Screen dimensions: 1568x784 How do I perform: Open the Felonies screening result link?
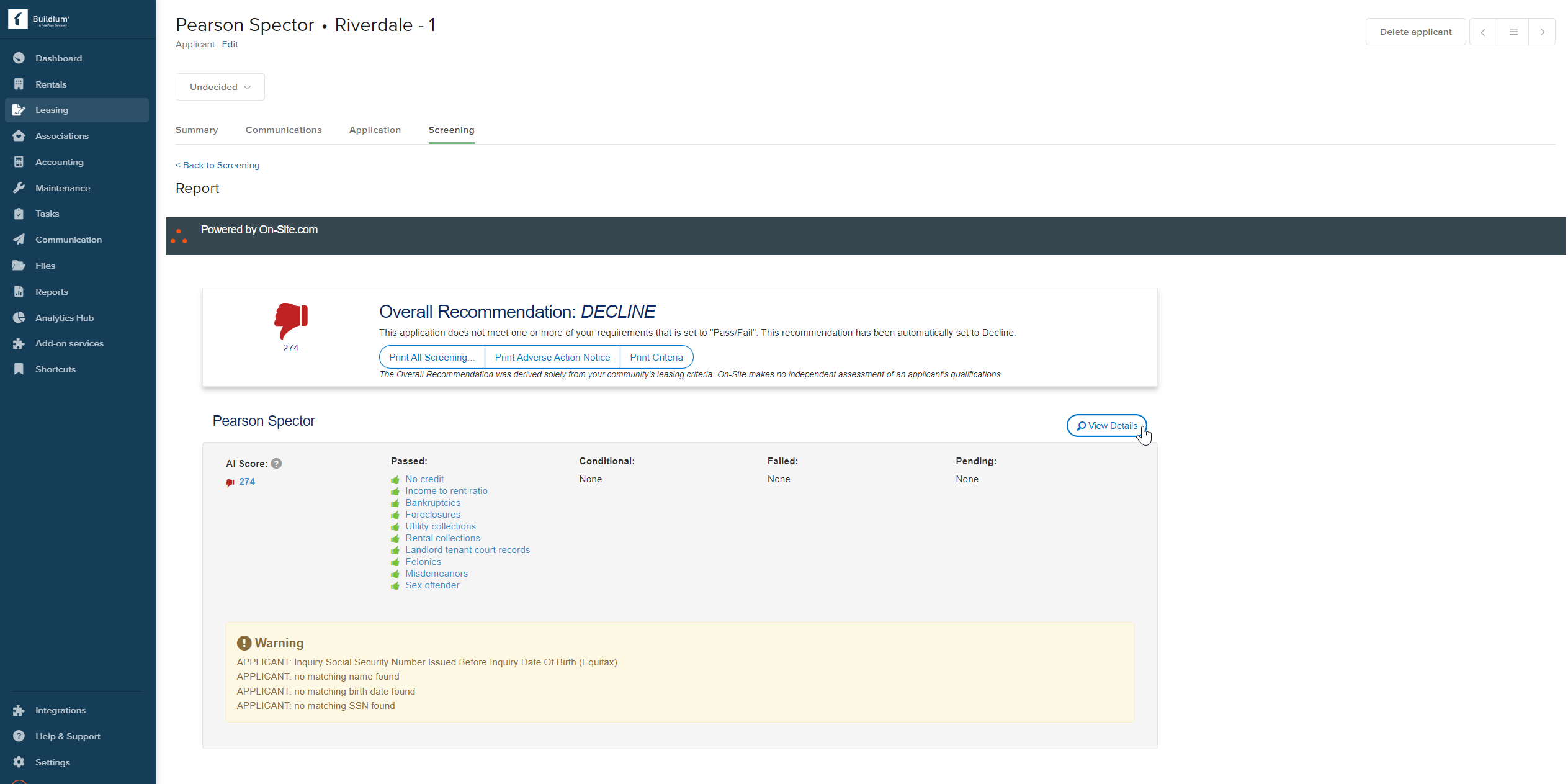click(x=423, y=561)
